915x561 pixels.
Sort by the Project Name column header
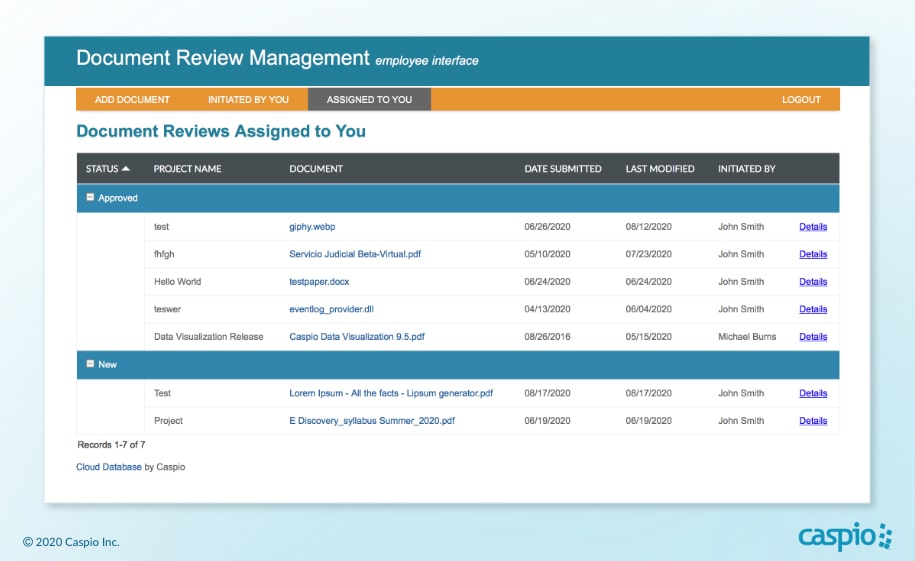tap(187, 169)
